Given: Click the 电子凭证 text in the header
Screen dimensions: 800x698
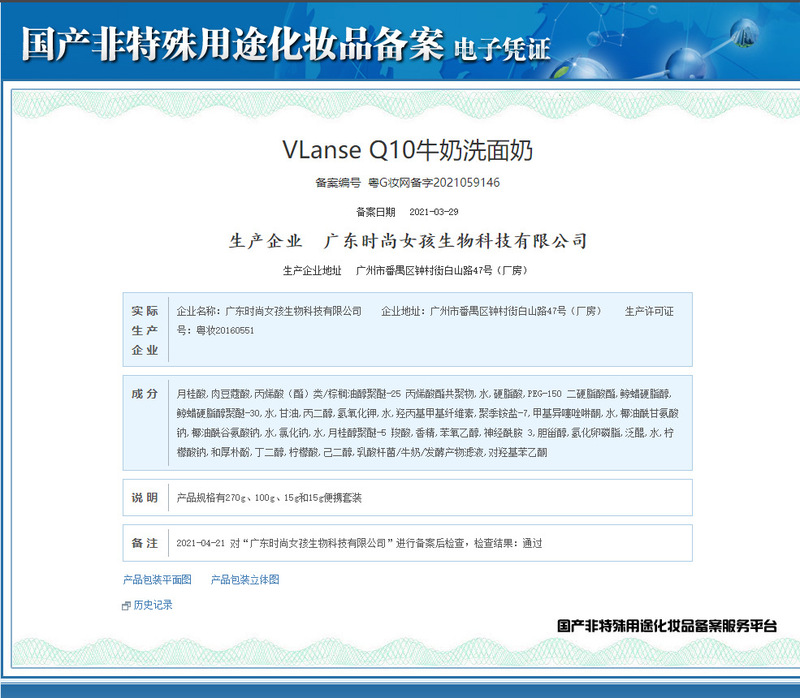Looking at the screenshot, I should pyautogui.click(x=502, y=49).
